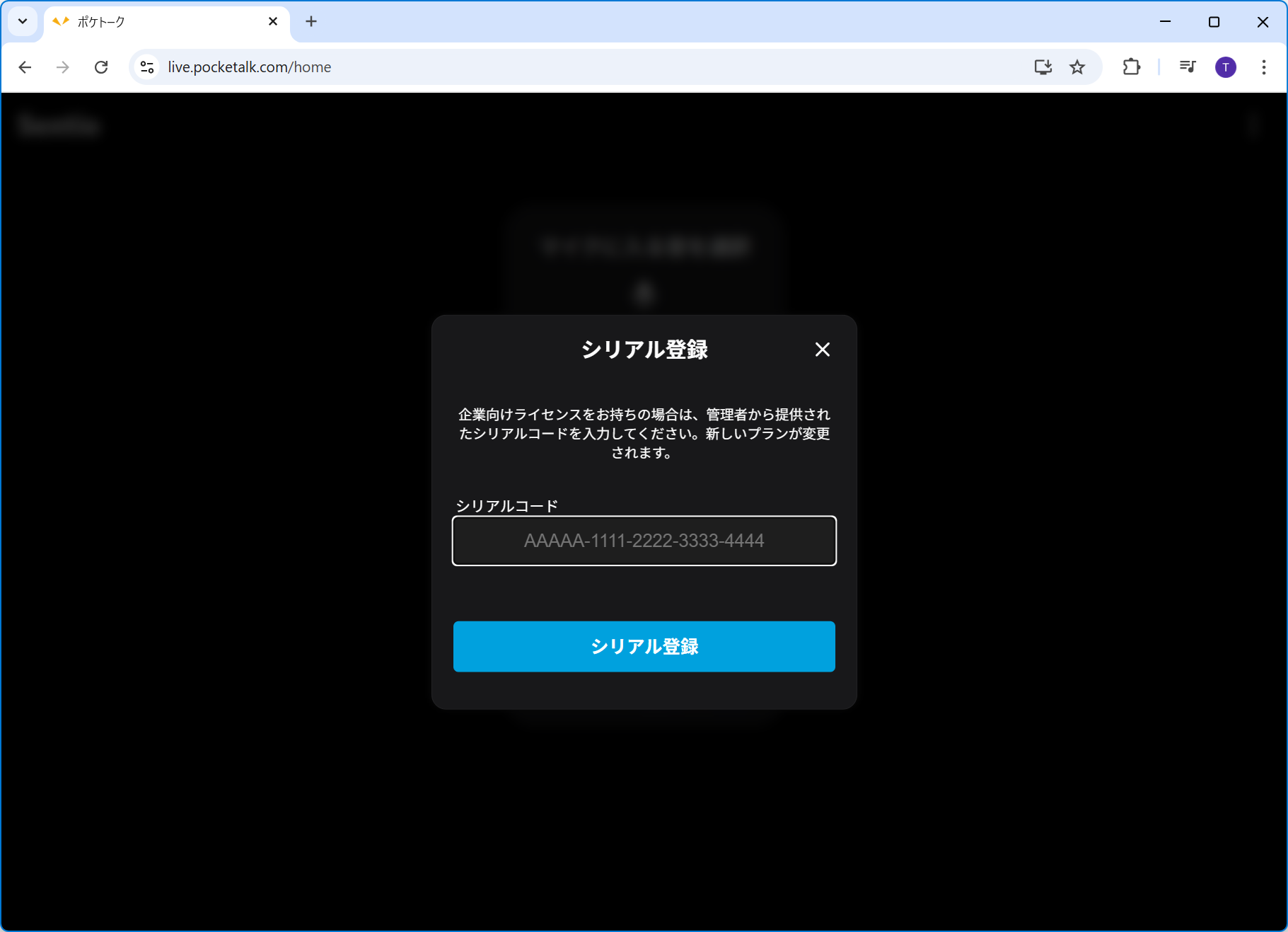
Task: Select the ポケトーク browser tab
Action: pos(166,22)
